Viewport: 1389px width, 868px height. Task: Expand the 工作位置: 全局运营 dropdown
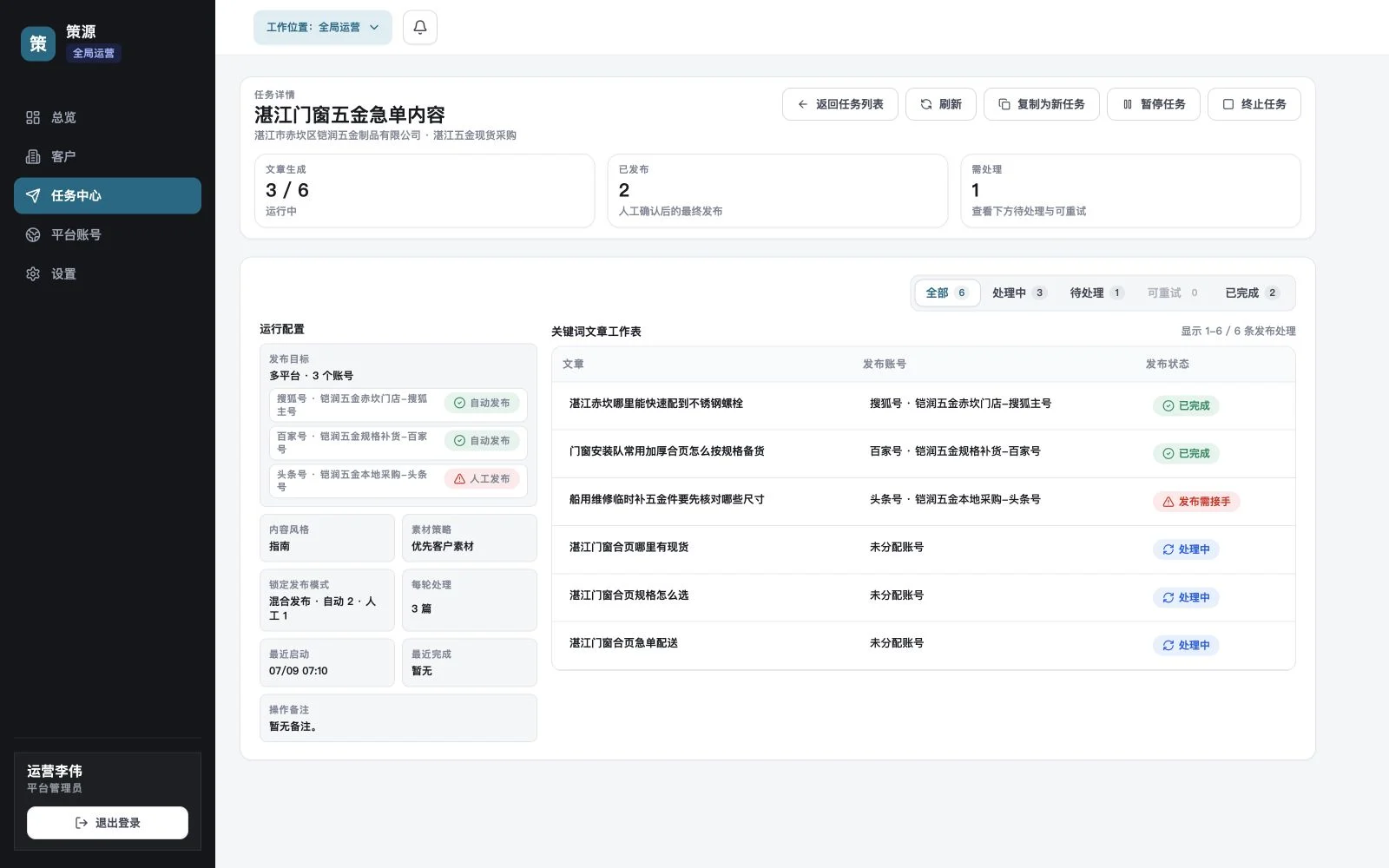coord(323,28)
